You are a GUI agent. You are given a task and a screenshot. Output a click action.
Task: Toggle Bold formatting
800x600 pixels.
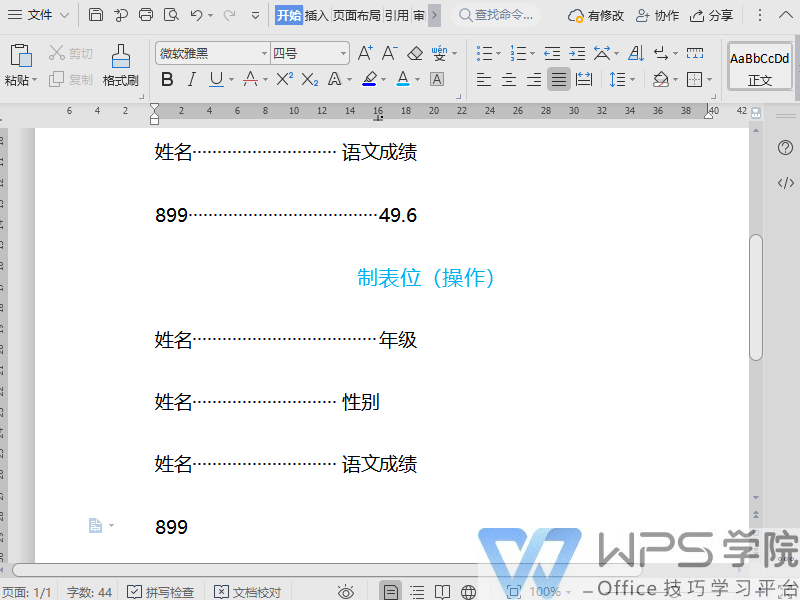[x=167, y=80]
